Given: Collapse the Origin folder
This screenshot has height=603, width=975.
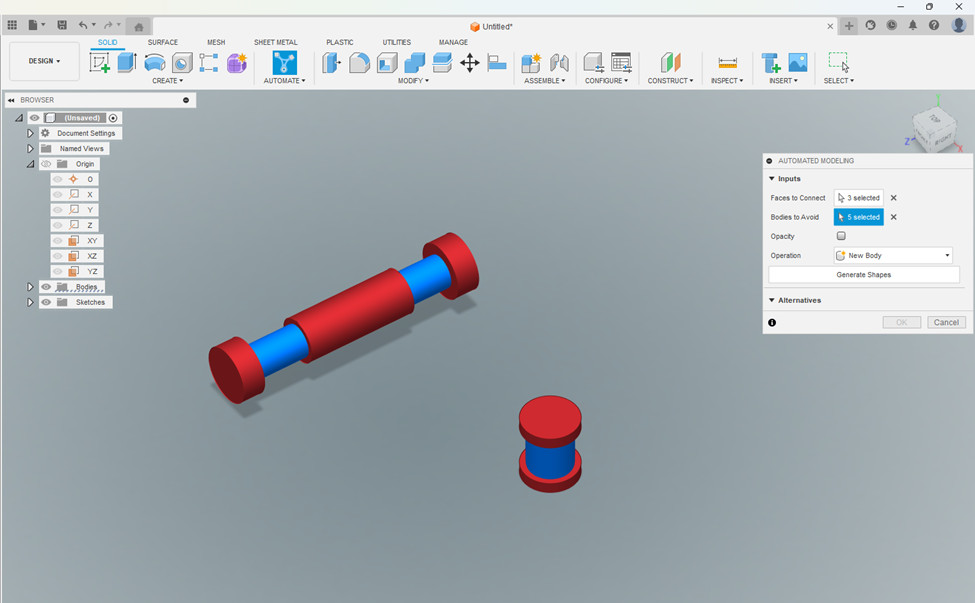Looking at the screenshot, I should (30, 164).
